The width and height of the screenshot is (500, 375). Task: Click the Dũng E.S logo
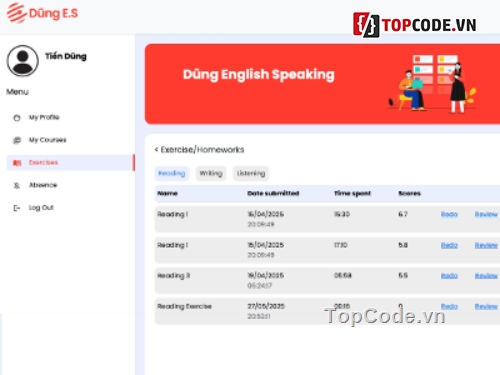[42, 13]
